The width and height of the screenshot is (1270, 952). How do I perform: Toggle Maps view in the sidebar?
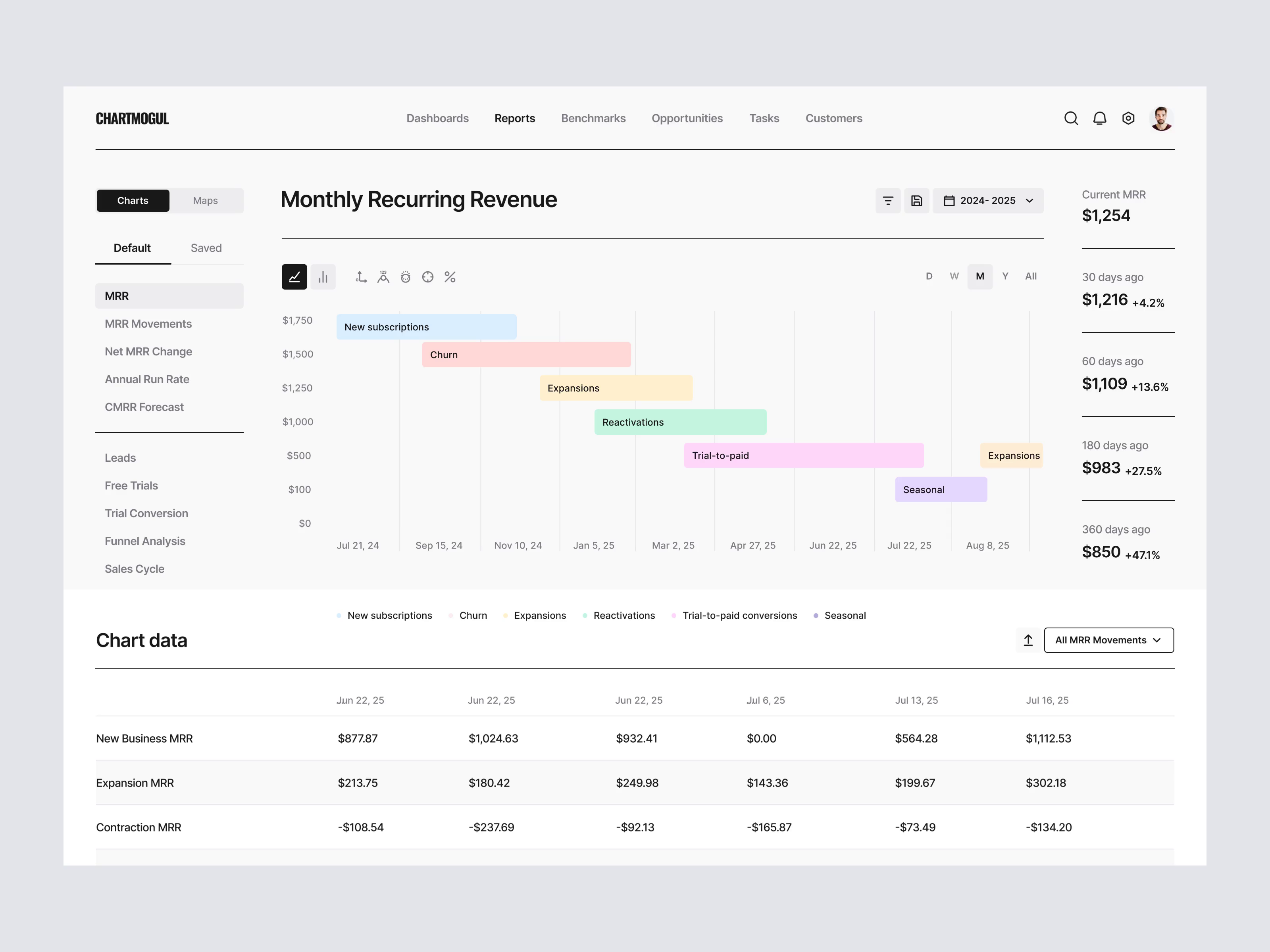(x=206, y=200)
